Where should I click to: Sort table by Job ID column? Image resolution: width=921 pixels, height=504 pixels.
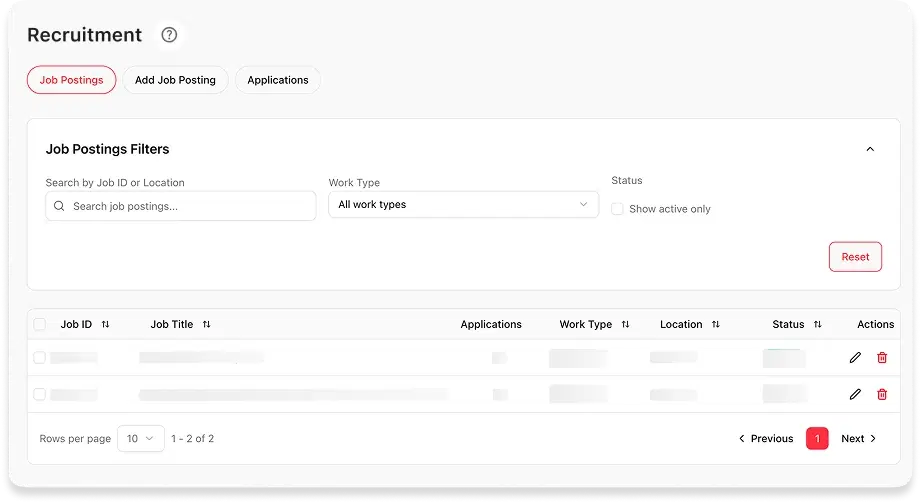[x=106, y=324]
